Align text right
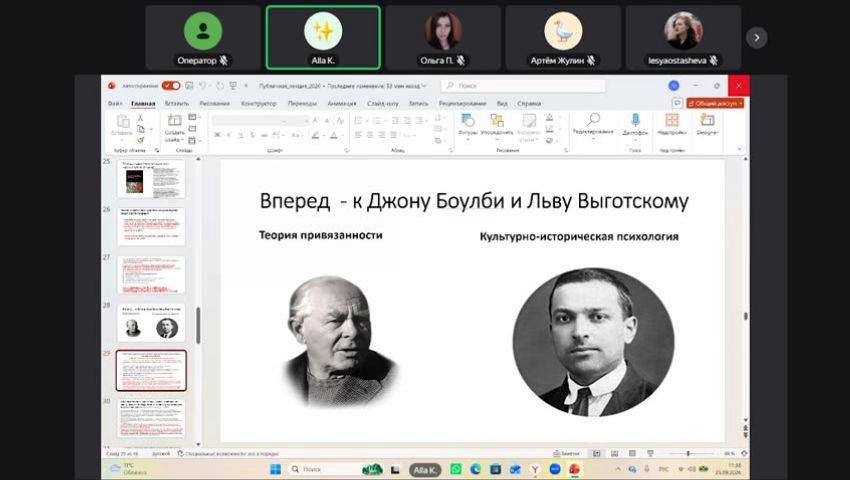 (382, 135)
